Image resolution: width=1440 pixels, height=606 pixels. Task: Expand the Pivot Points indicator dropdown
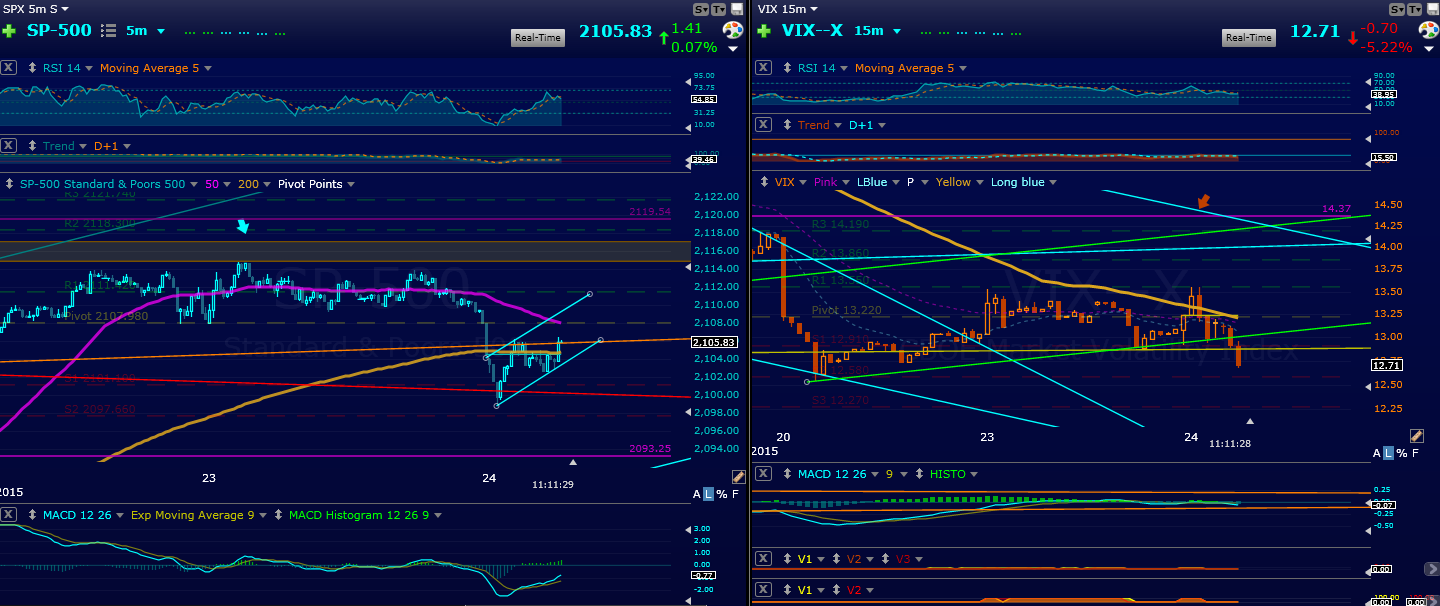click(350, 184)
